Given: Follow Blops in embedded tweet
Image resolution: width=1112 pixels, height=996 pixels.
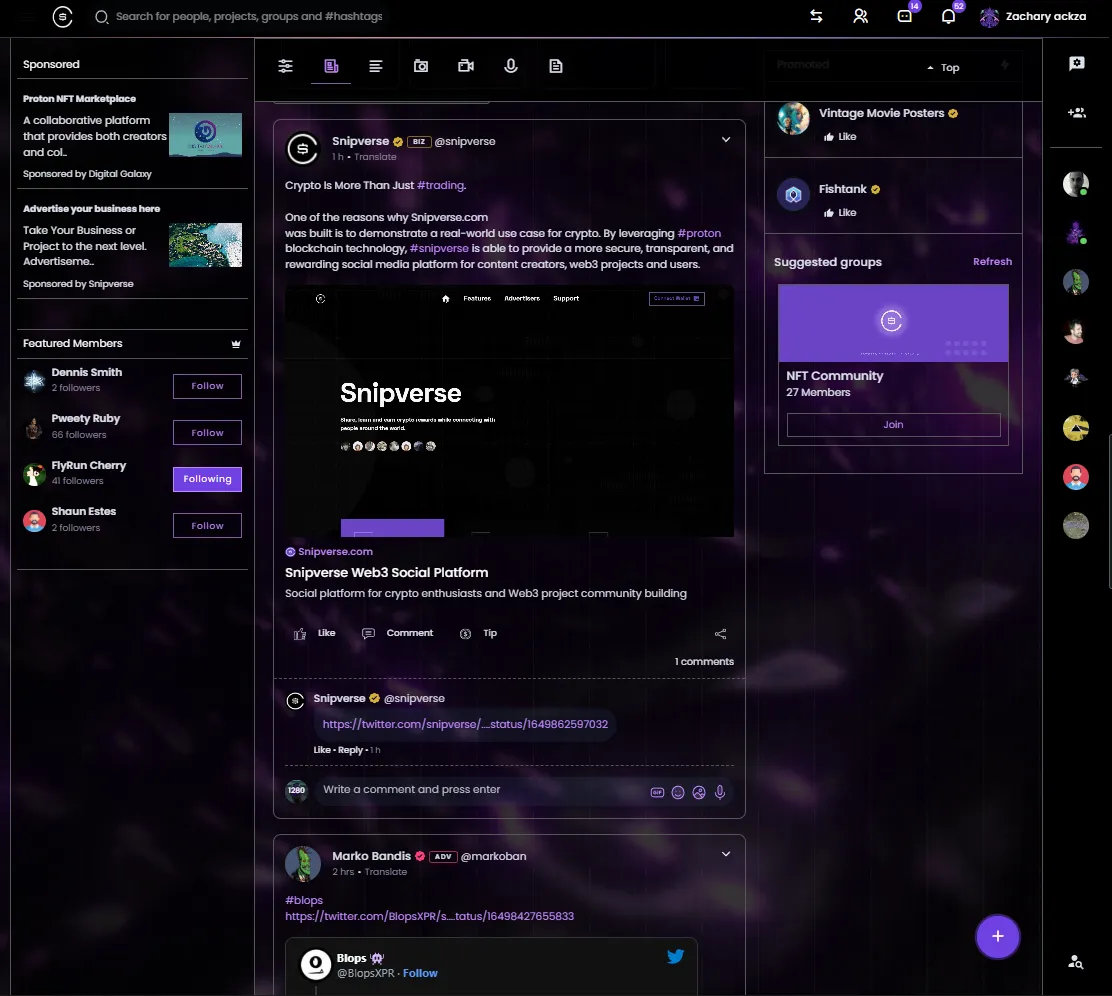Looking at the screenshot, I should [x=420, y=973].
